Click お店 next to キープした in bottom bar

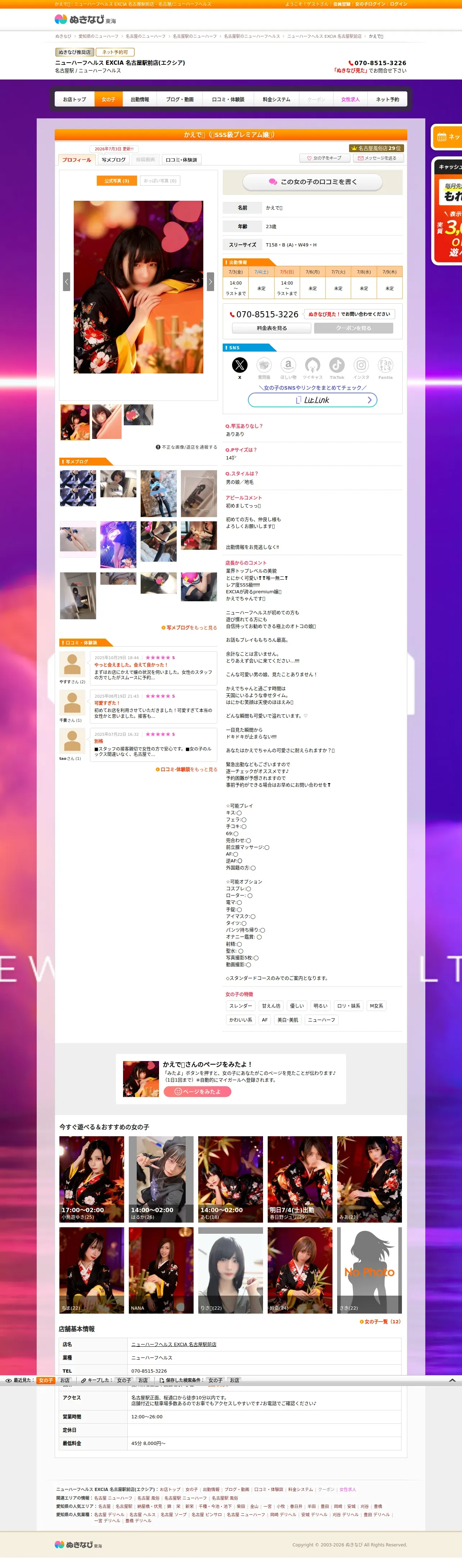click(x=143, y=1381)
